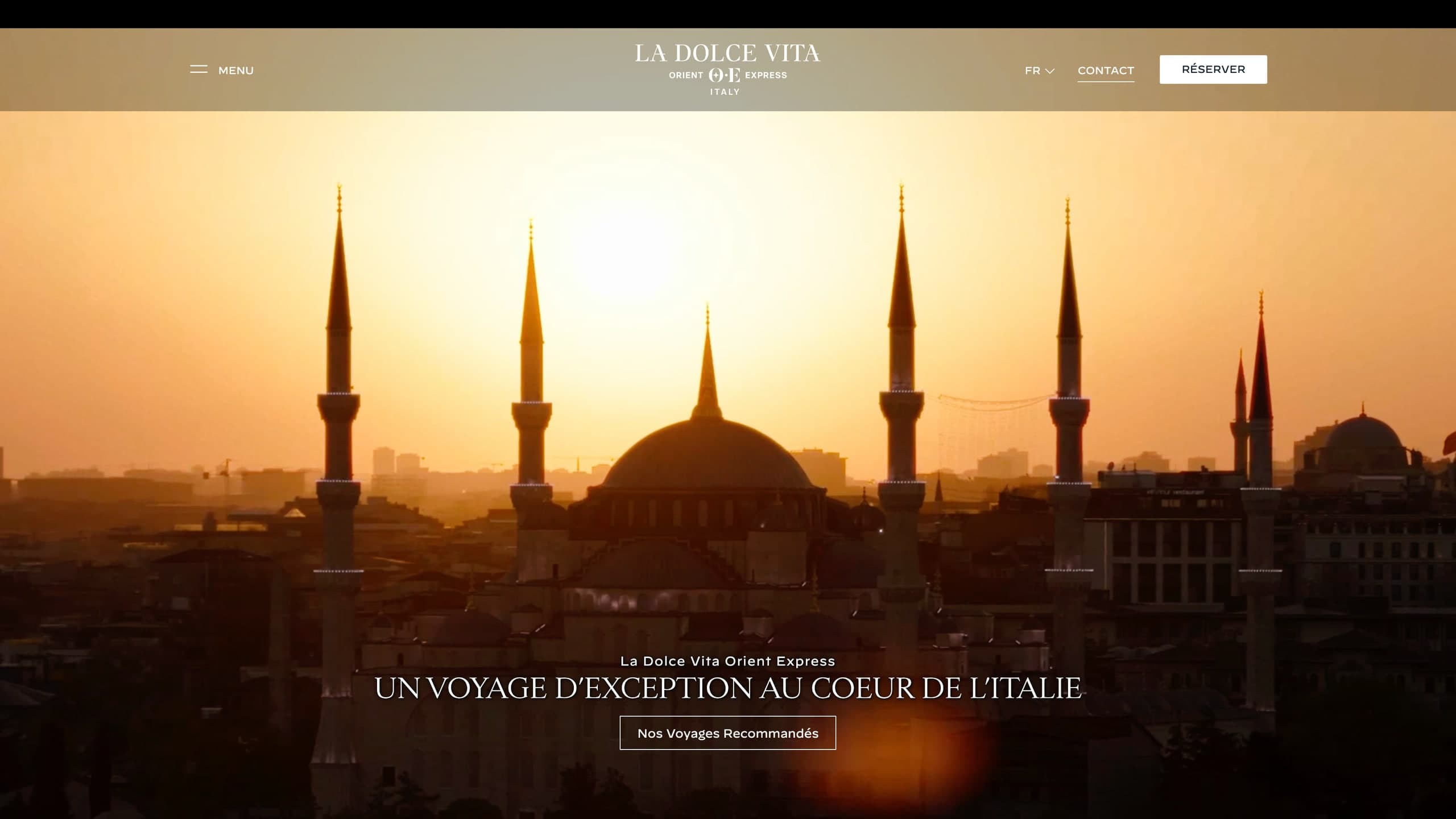Open the hamburger menu icon
The width and height of the screenshot is (1456, 819).
tap(198, 69)
